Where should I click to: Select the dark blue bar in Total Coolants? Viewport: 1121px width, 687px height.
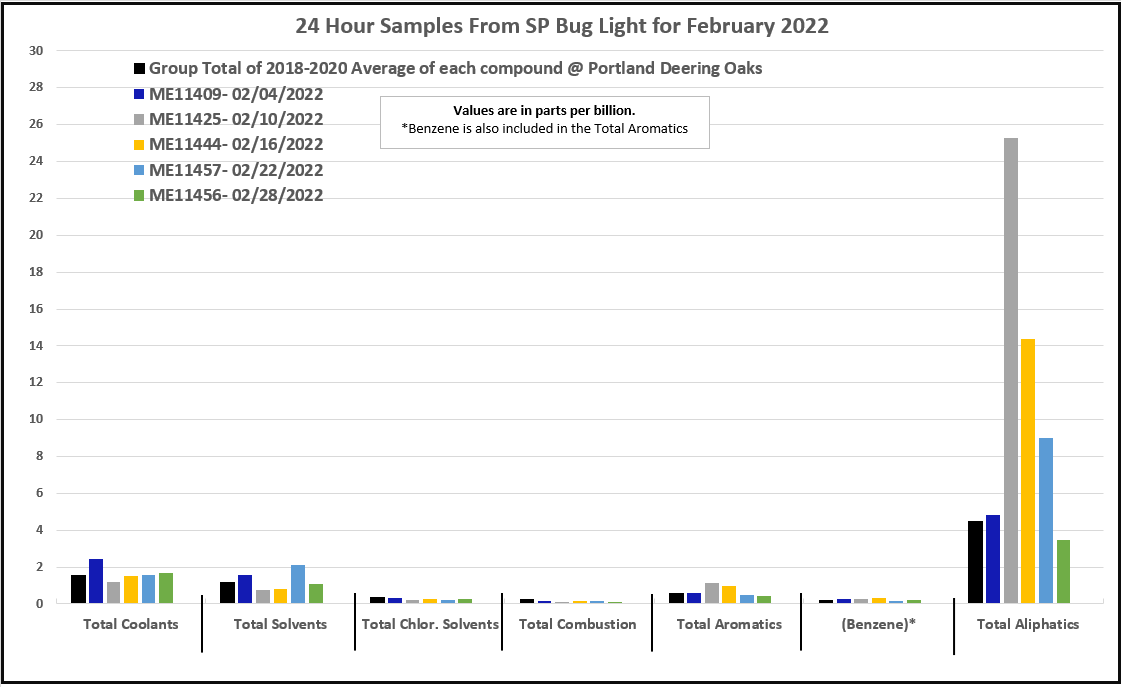tap(96, 581)
